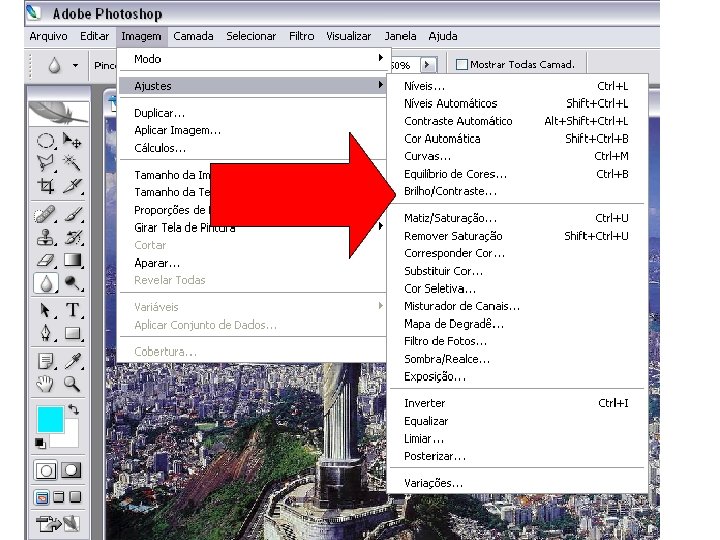Choose Sombra/Realce... adjustment
The width and height of the screenshot is (720, 540).
click(x=518, y=359)
